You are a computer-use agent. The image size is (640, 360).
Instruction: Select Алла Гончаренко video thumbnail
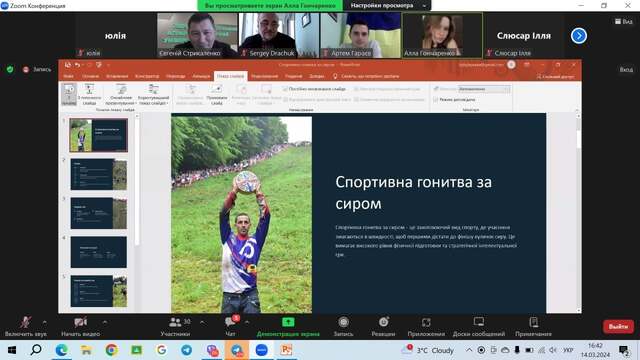click(x=442, y=36)
